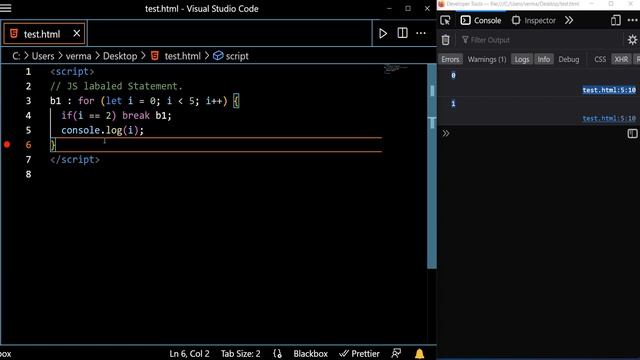Open console settings gear icon
Viewport: 640px width, 360px height.
click(x=632, y=40)
